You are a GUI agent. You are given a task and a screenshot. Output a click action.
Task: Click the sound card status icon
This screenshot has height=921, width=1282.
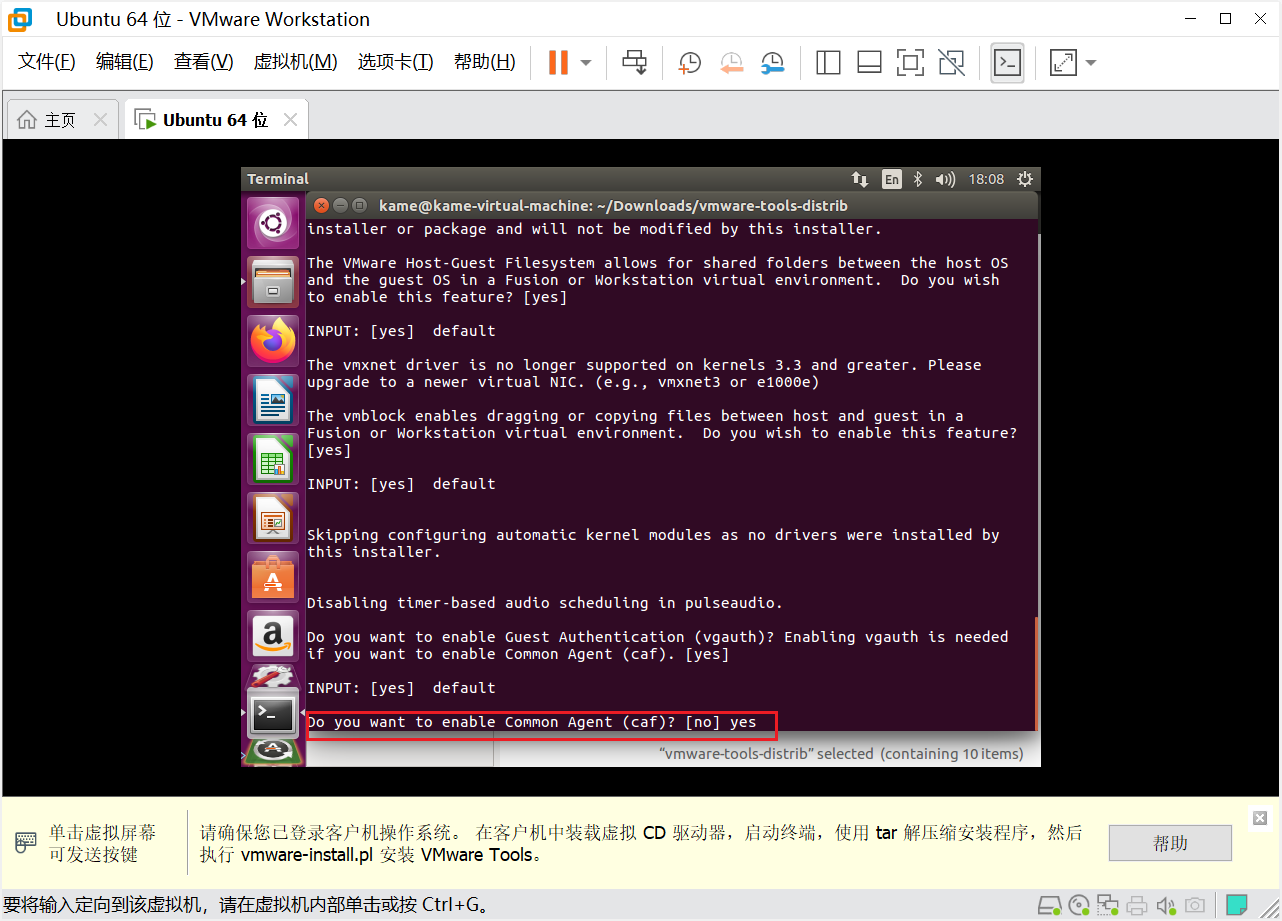1165,906
